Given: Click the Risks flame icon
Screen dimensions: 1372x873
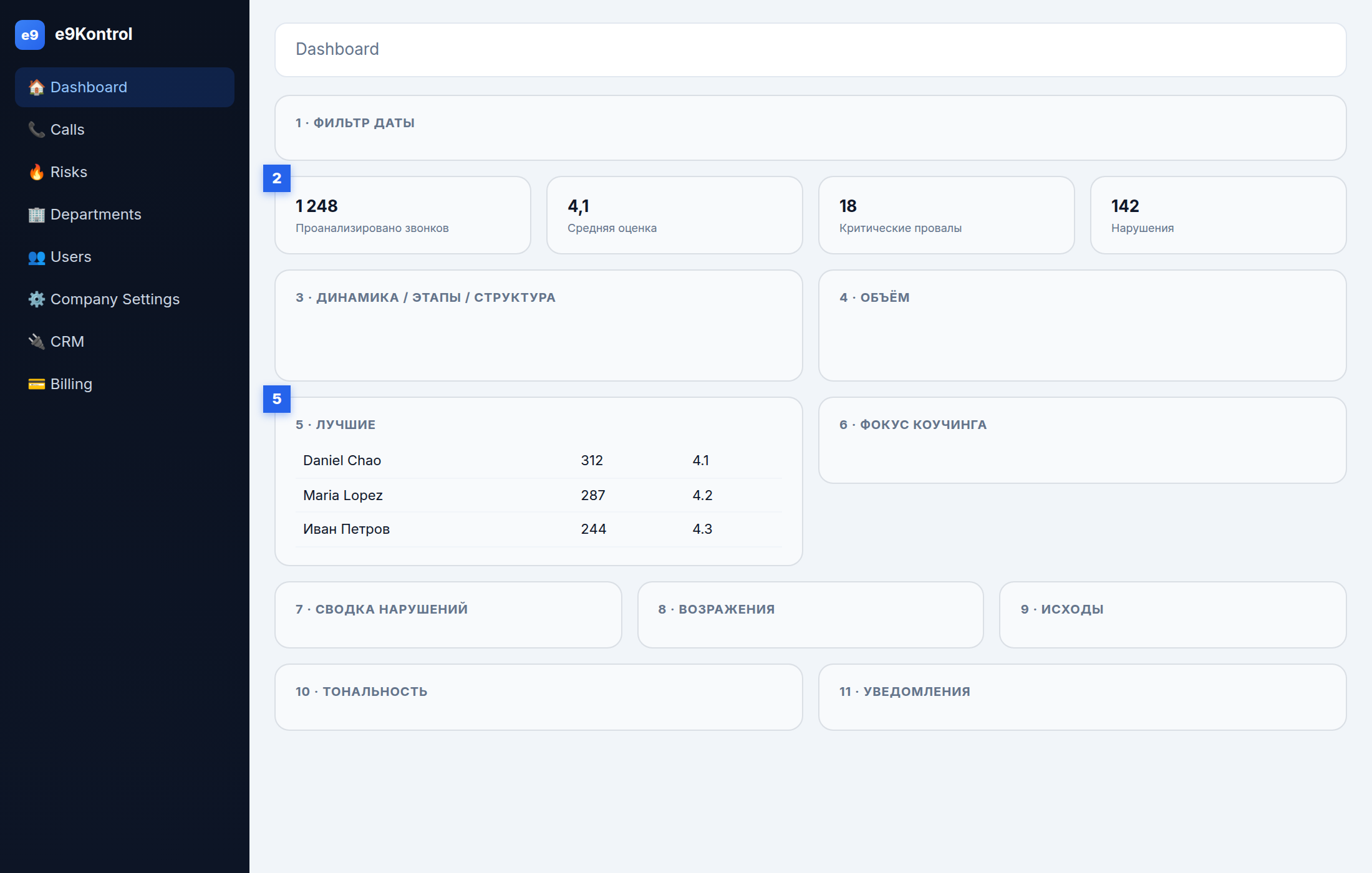Looking at the screenshot, I should (x=37, y=172).
